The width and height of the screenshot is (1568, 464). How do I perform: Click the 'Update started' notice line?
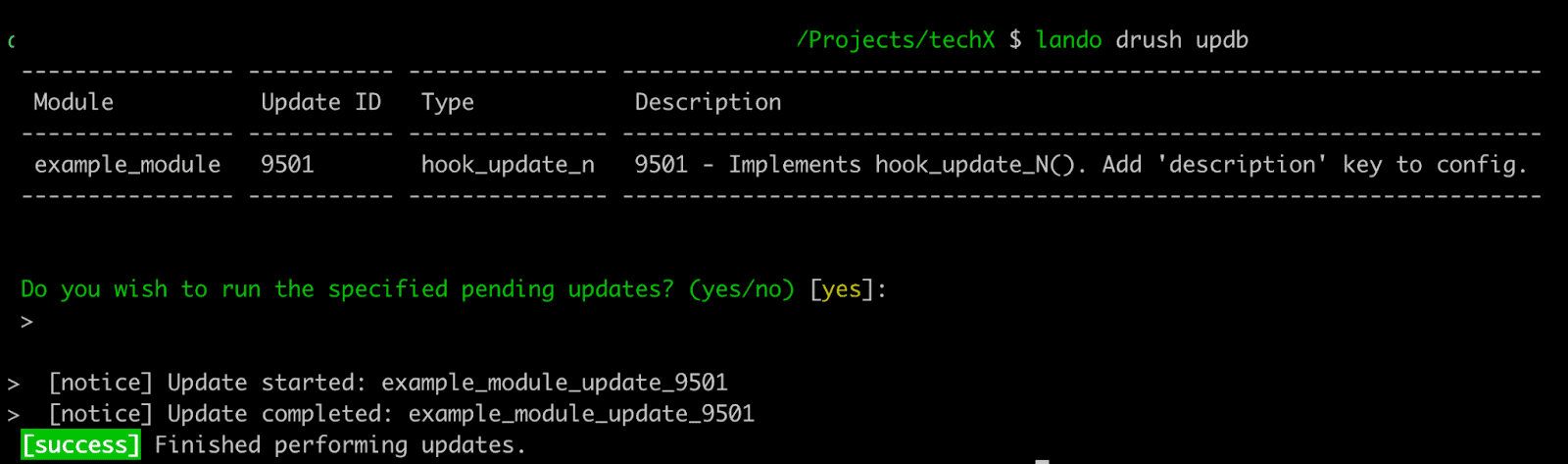click(x=388, y=383)
